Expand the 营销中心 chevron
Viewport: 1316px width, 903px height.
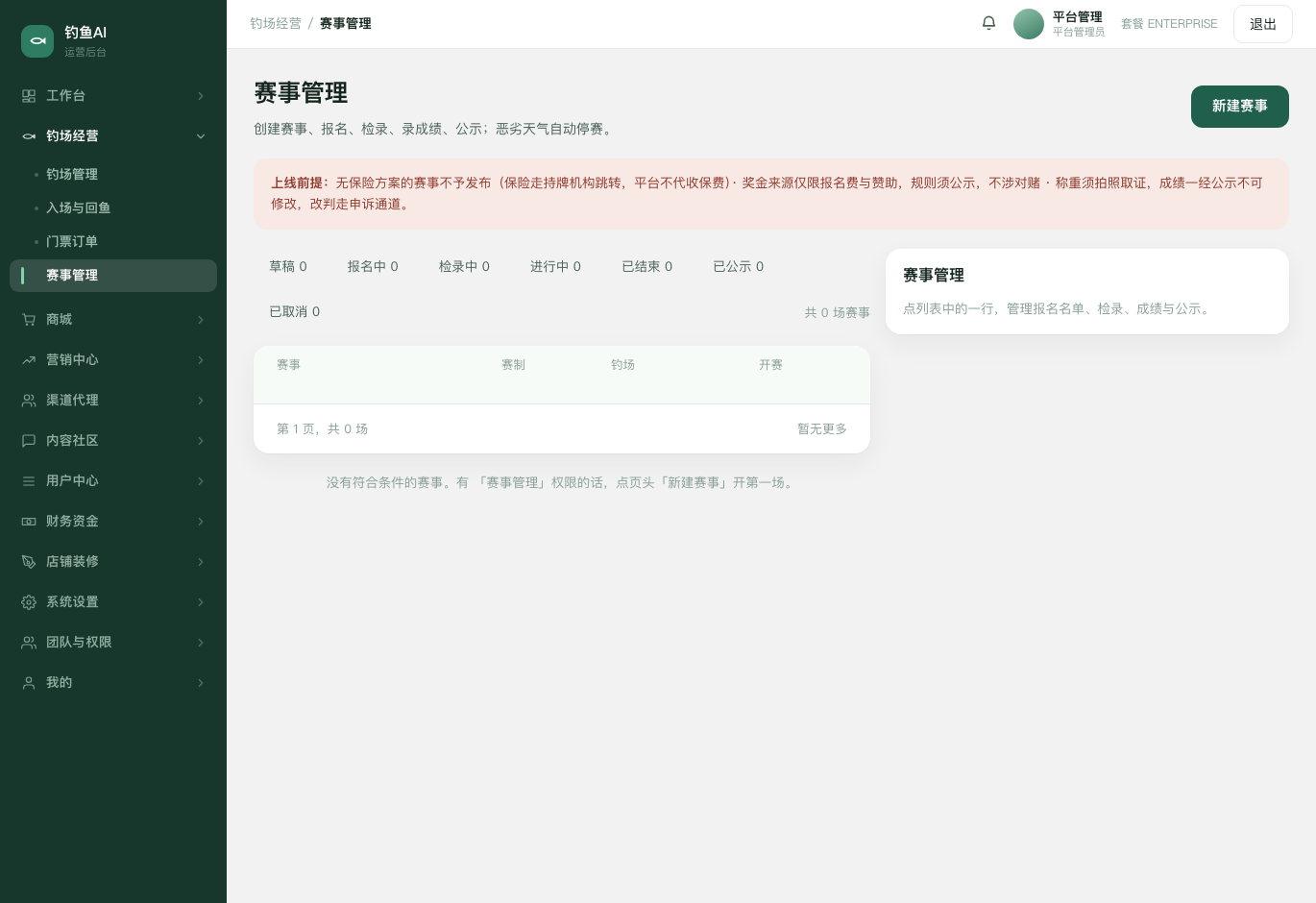[x=201, y=360]
